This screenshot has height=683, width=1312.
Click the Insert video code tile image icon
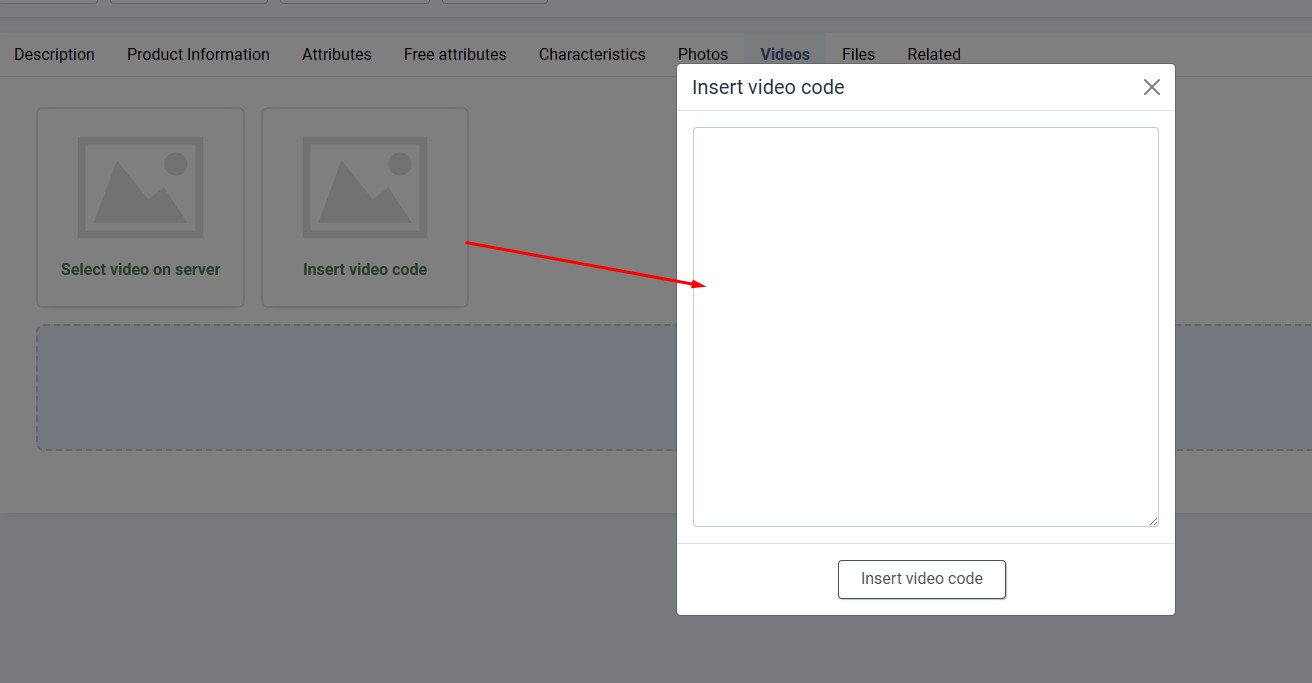pyautogui.click(x=365, y=188)
